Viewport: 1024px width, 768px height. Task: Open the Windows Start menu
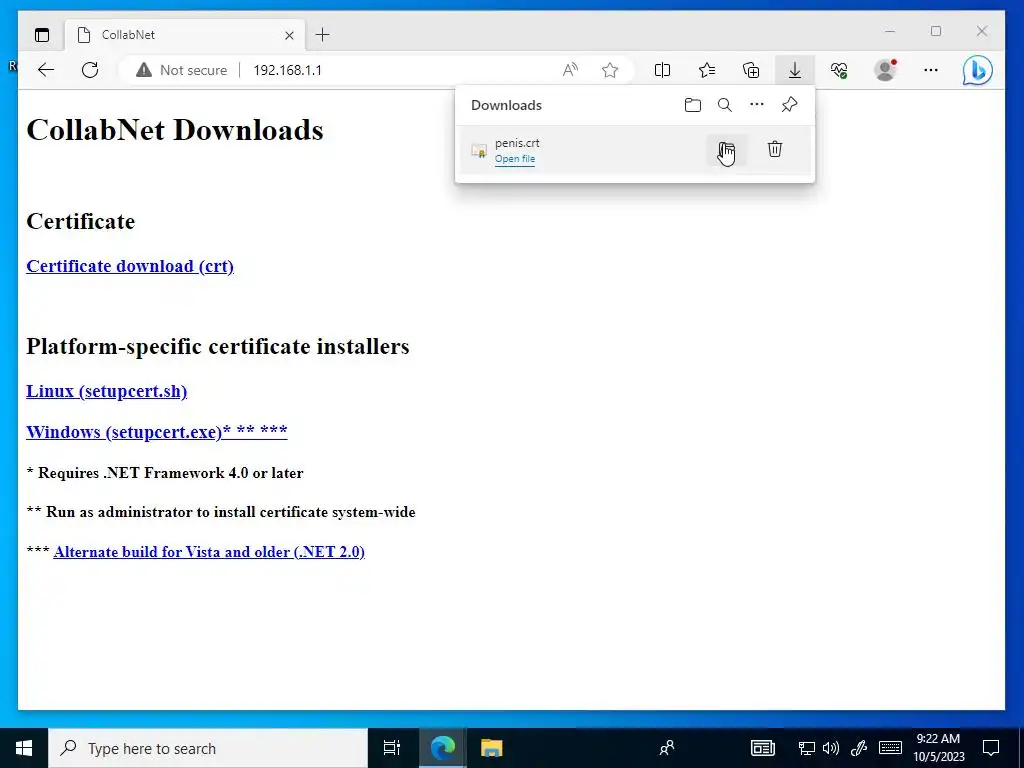click(24, 748)
